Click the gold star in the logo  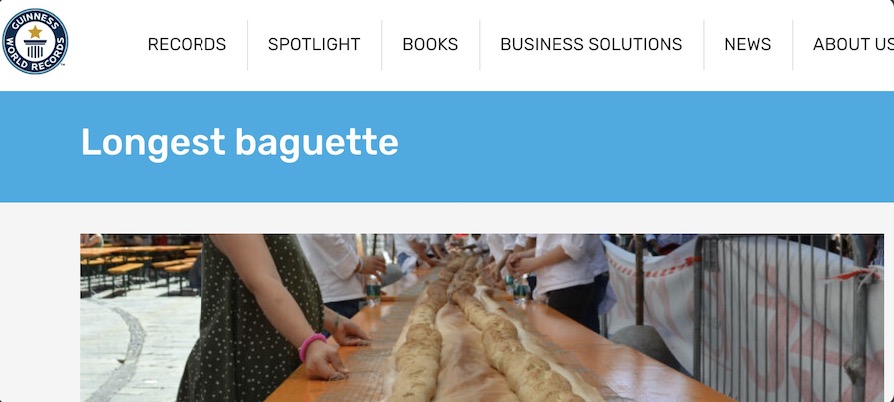[35, 32]
